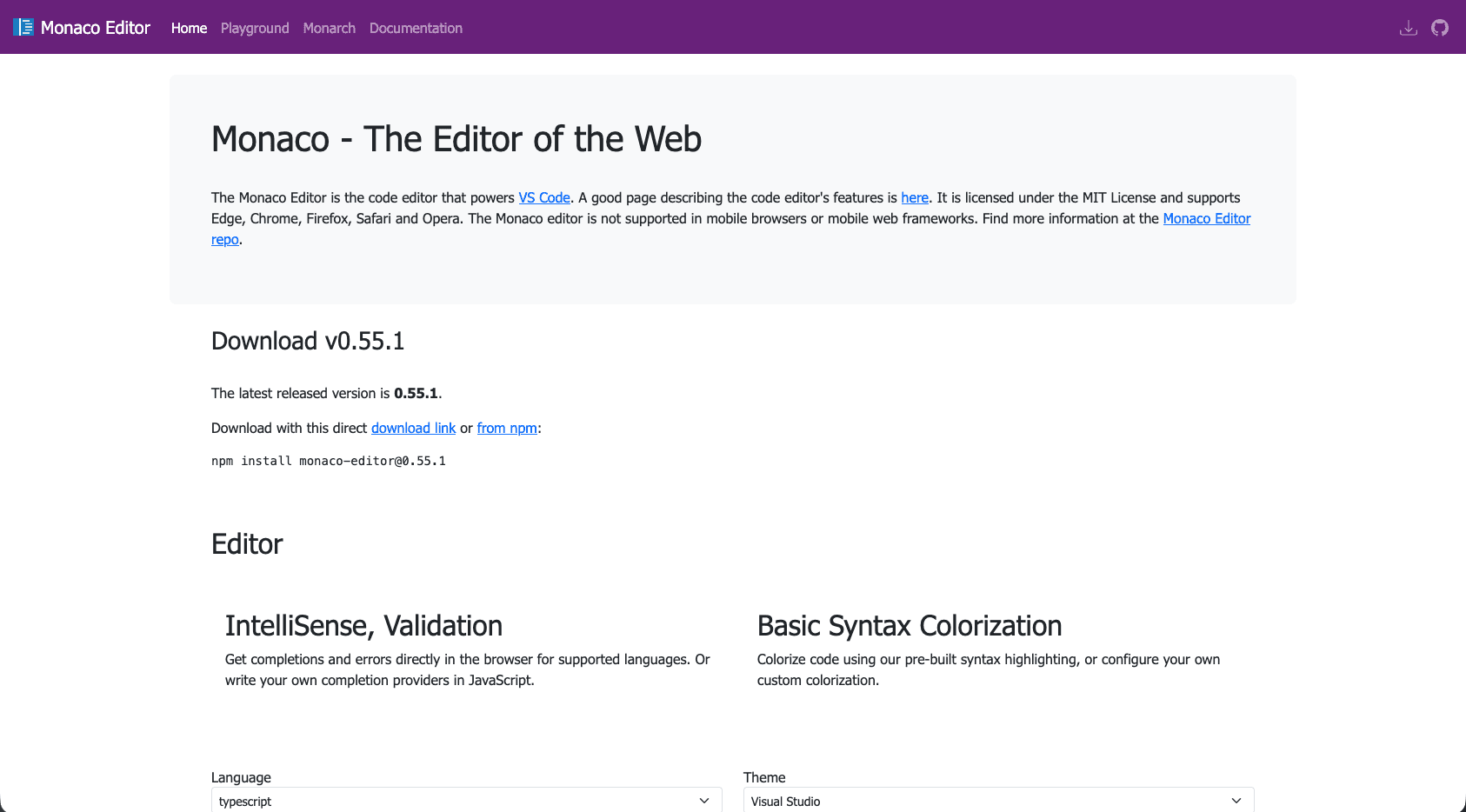Follow the VS Code link
This screenshot has height=812, width=1466.
tap(544, 197)
